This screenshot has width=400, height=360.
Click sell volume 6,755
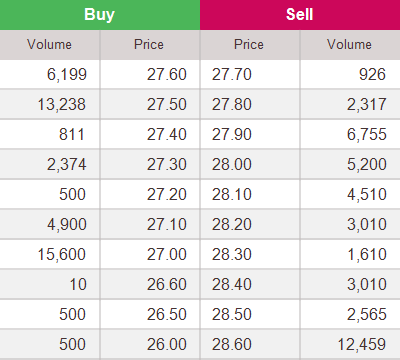367,135
